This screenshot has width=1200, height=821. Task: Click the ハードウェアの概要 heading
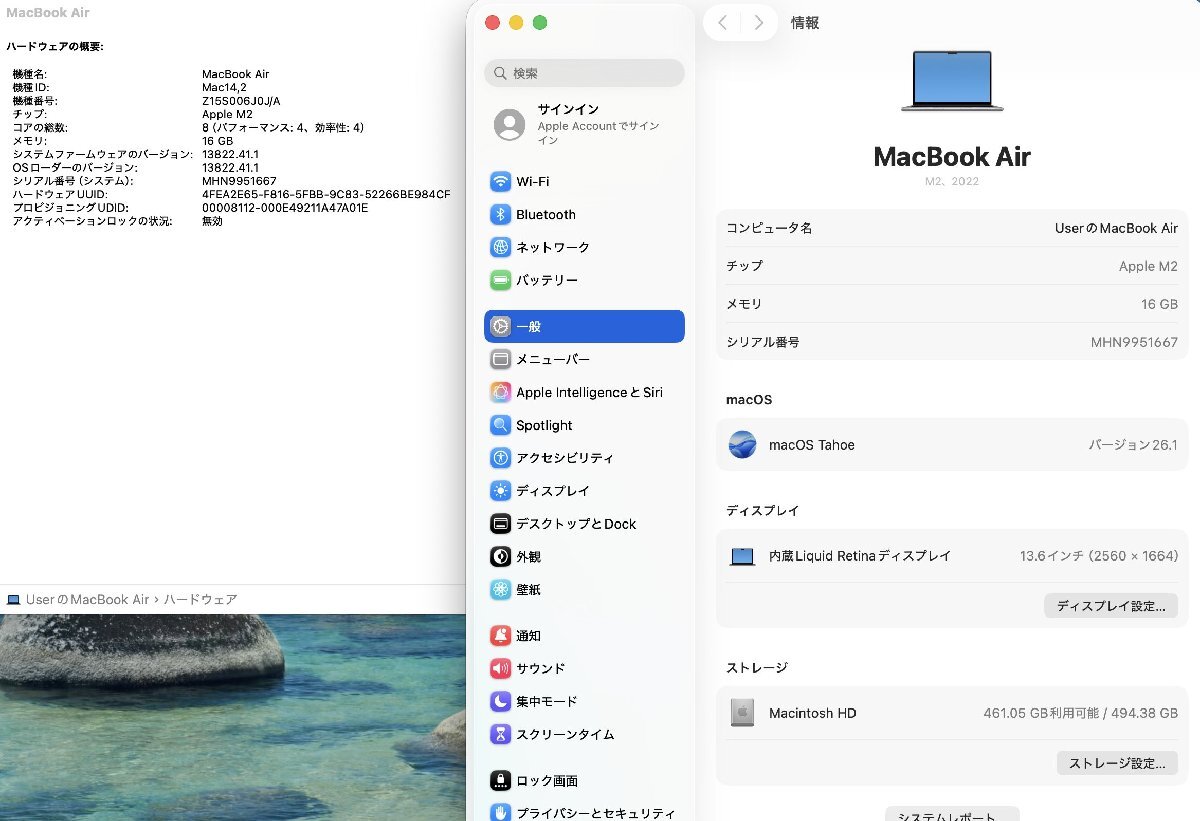pyautogui.click(x=55, y=47)
